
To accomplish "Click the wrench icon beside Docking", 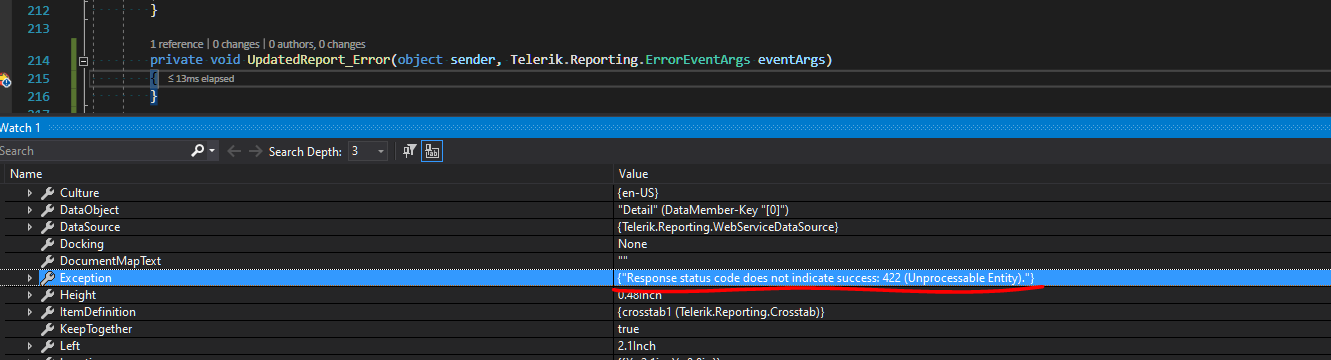I will click(x=47, y=244).
